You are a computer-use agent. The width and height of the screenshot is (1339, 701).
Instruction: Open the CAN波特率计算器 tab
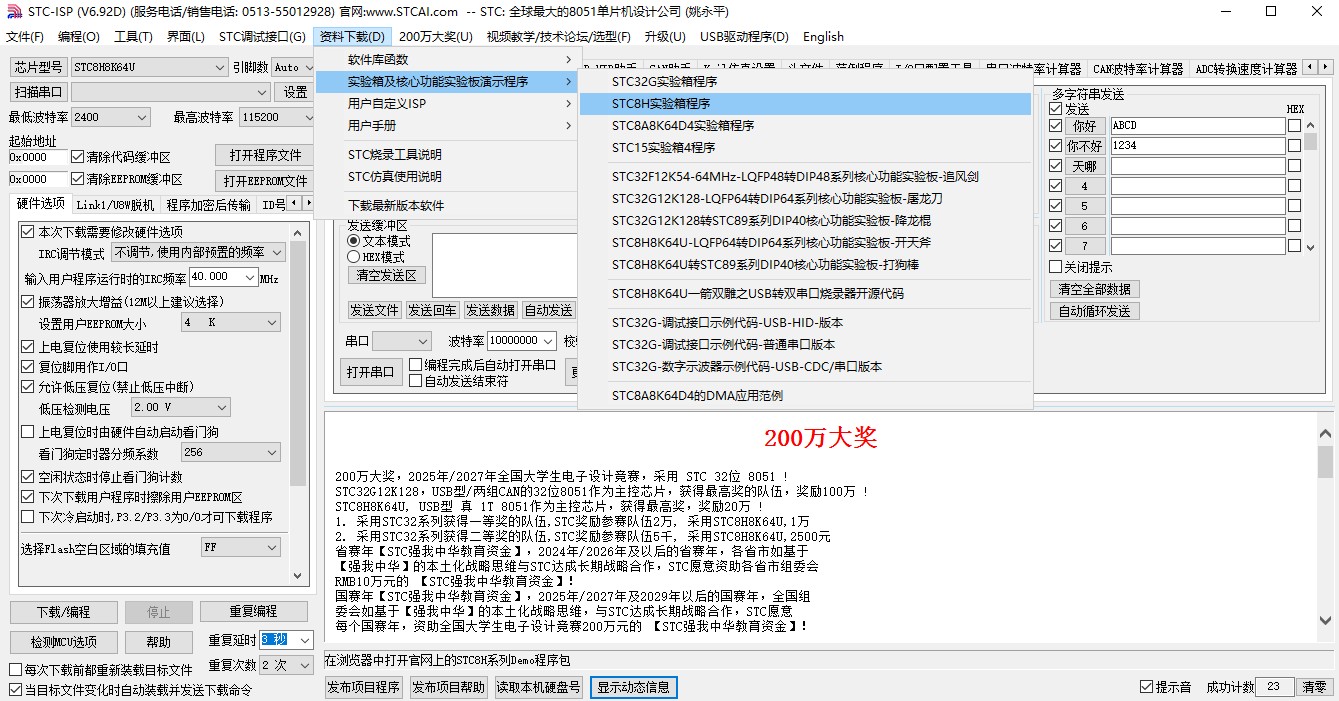[1138, 69]
